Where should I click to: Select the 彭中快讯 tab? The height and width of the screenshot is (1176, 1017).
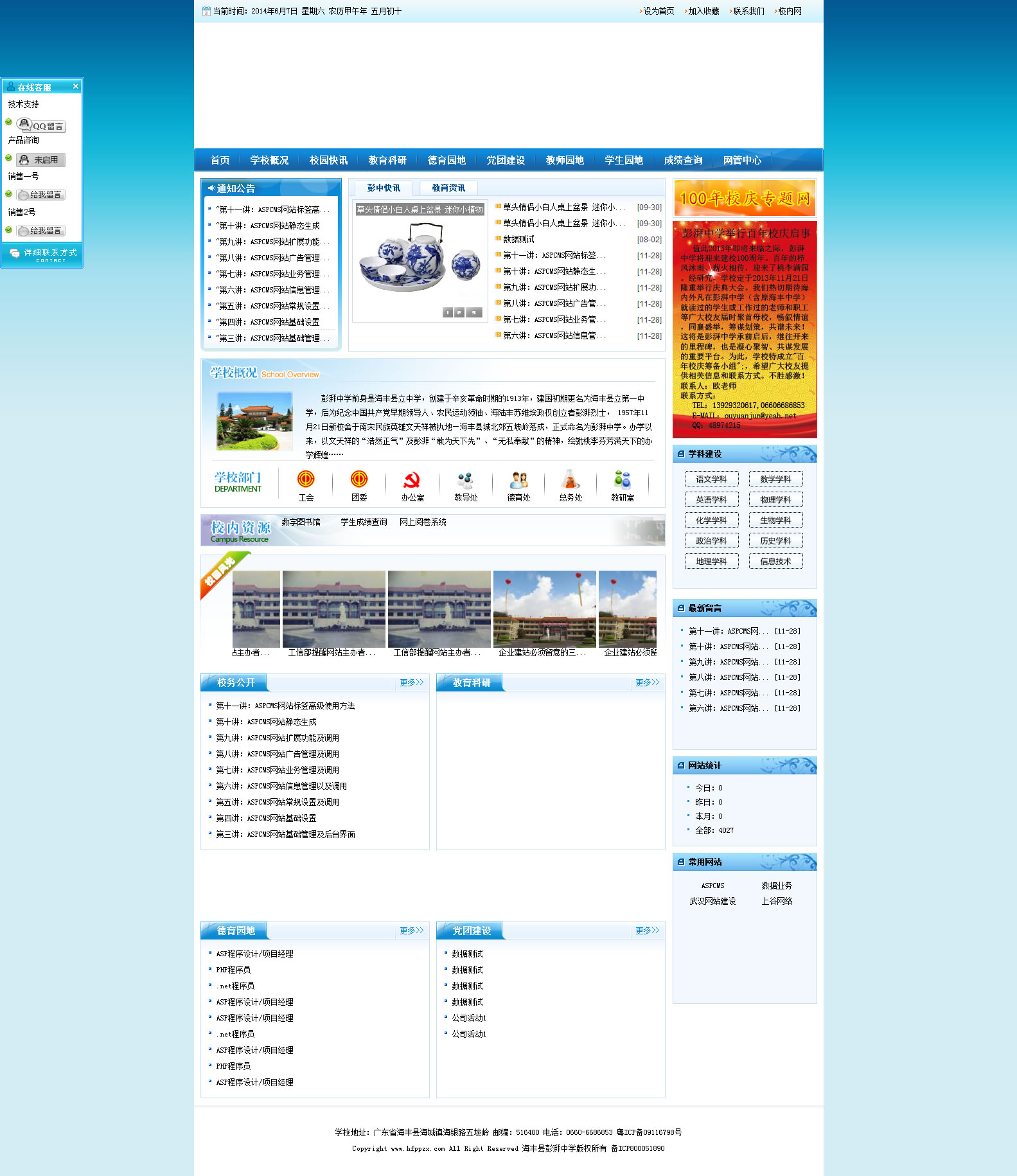tap(384, 188)
